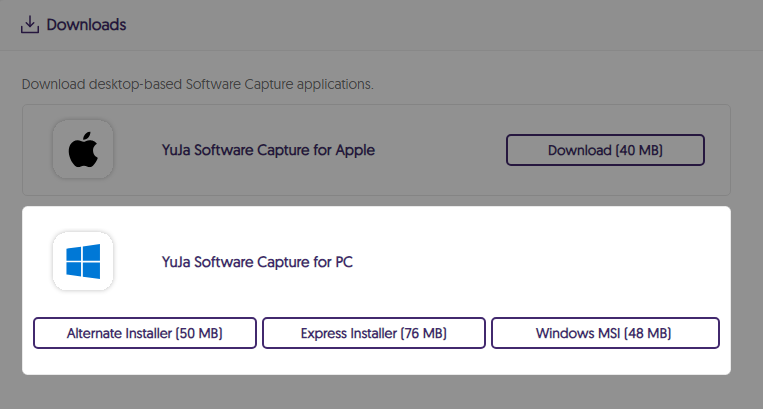Click the Downloads header title text
The width and height of the screenshot is (763, 409).
[86, 25]
